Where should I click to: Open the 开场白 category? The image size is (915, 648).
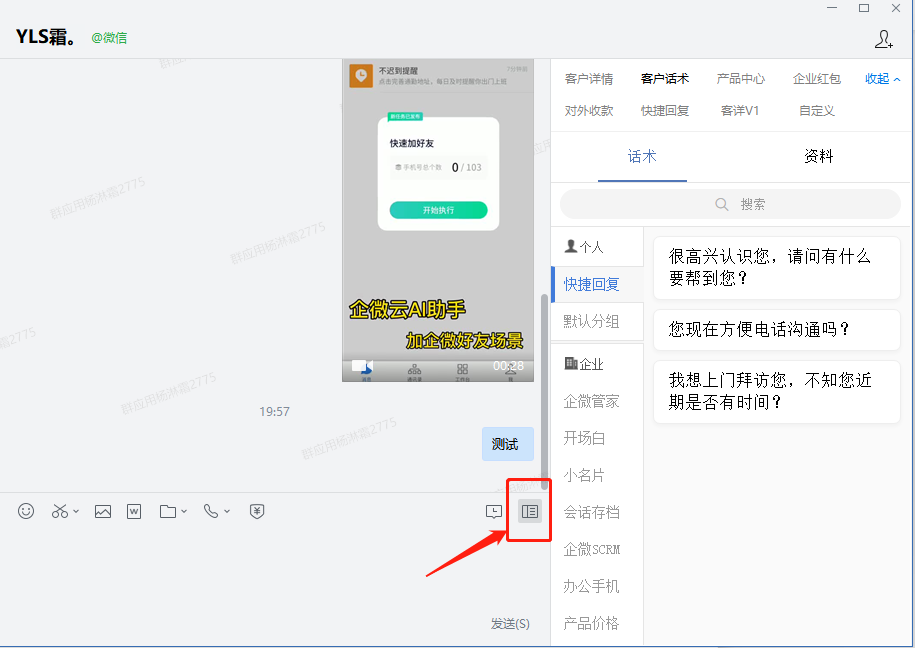point(584,438)
